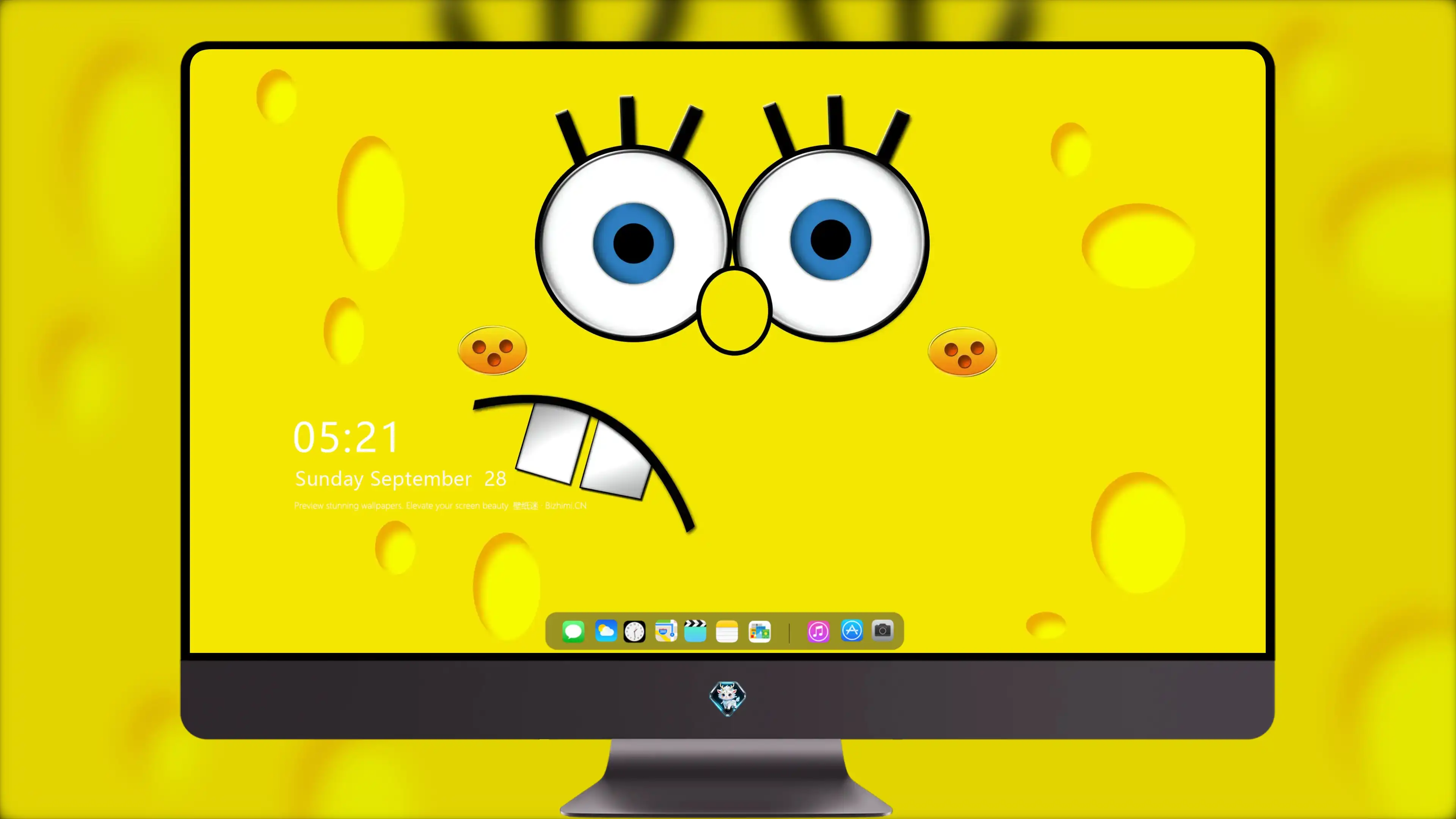Open the Clock app in the dock

(634, 631)
